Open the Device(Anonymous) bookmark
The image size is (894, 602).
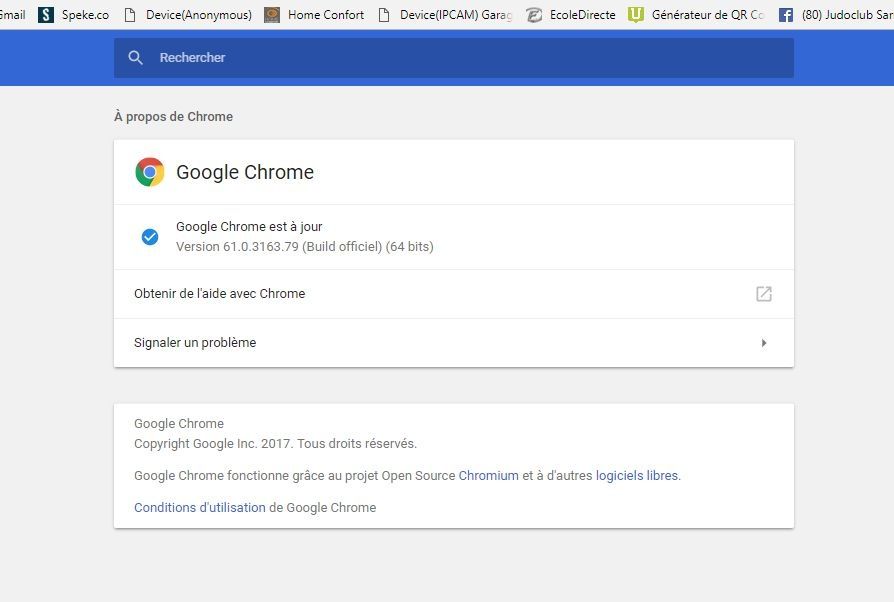coord(188,15)
